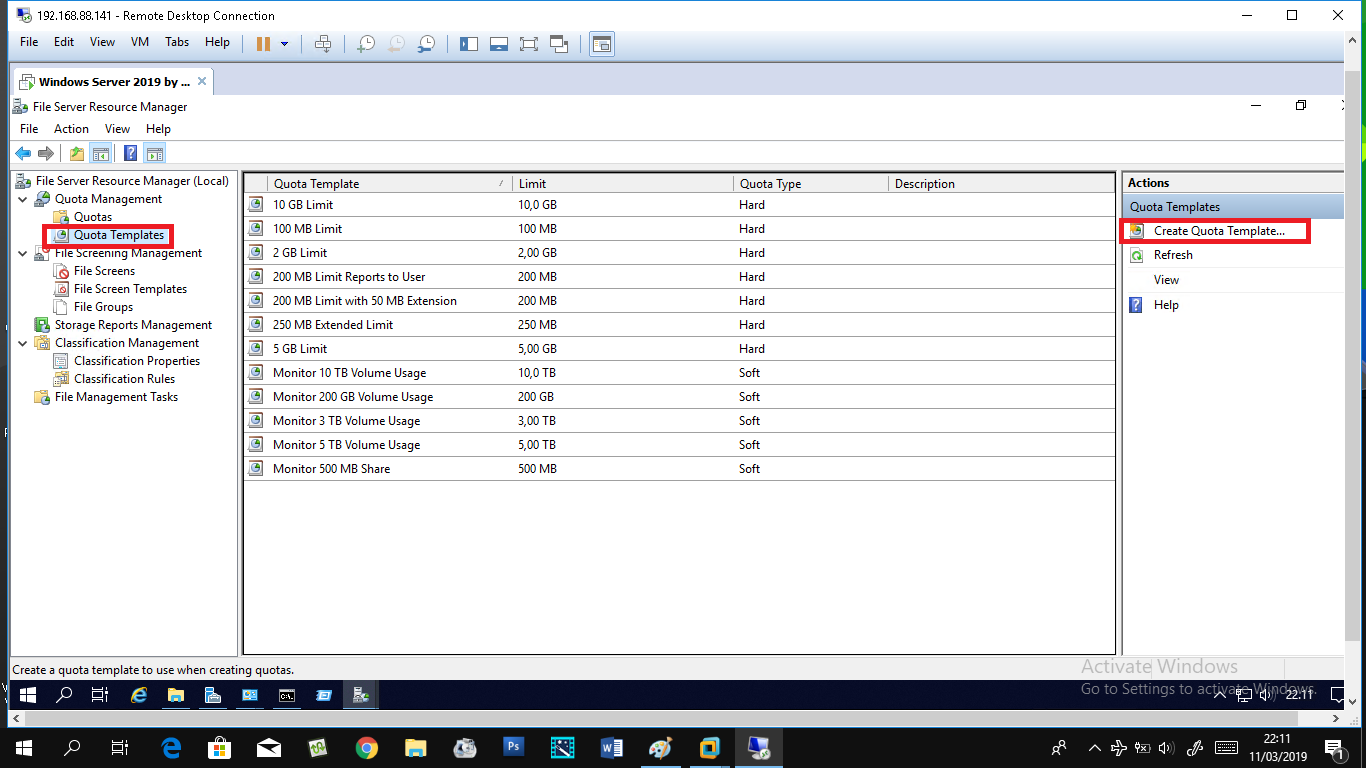
Task: Click the Back arrow in FSRM toolbar
Action: 22,153
